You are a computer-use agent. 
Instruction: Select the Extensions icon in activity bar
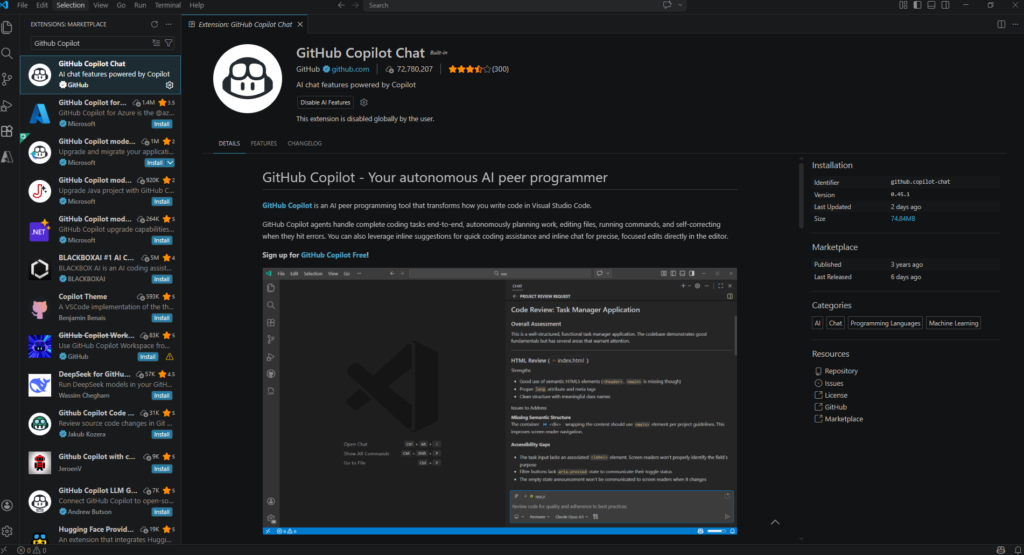(7, 131)
